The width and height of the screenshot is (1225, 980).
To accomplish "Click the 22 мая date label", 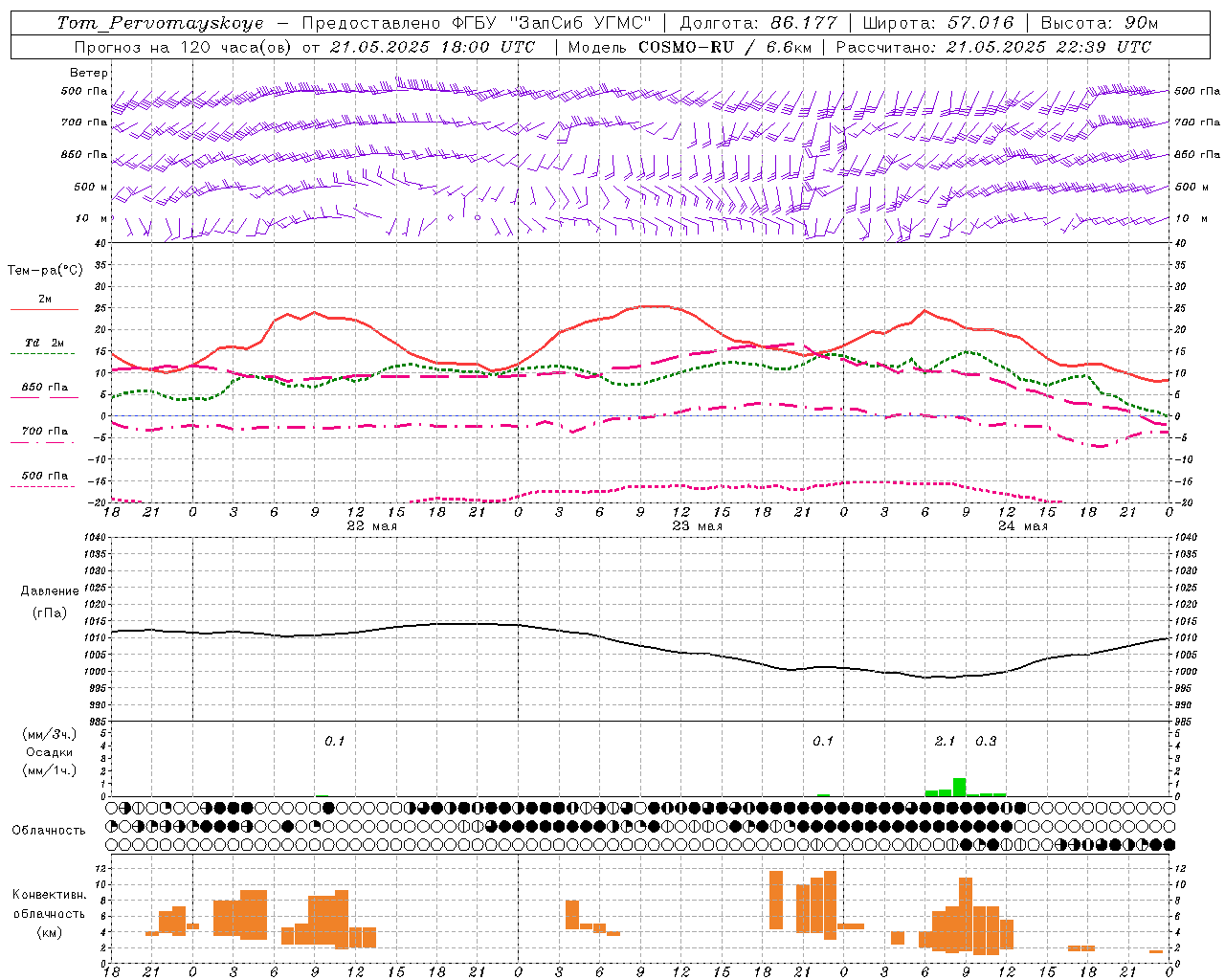I will pos(371,526).
